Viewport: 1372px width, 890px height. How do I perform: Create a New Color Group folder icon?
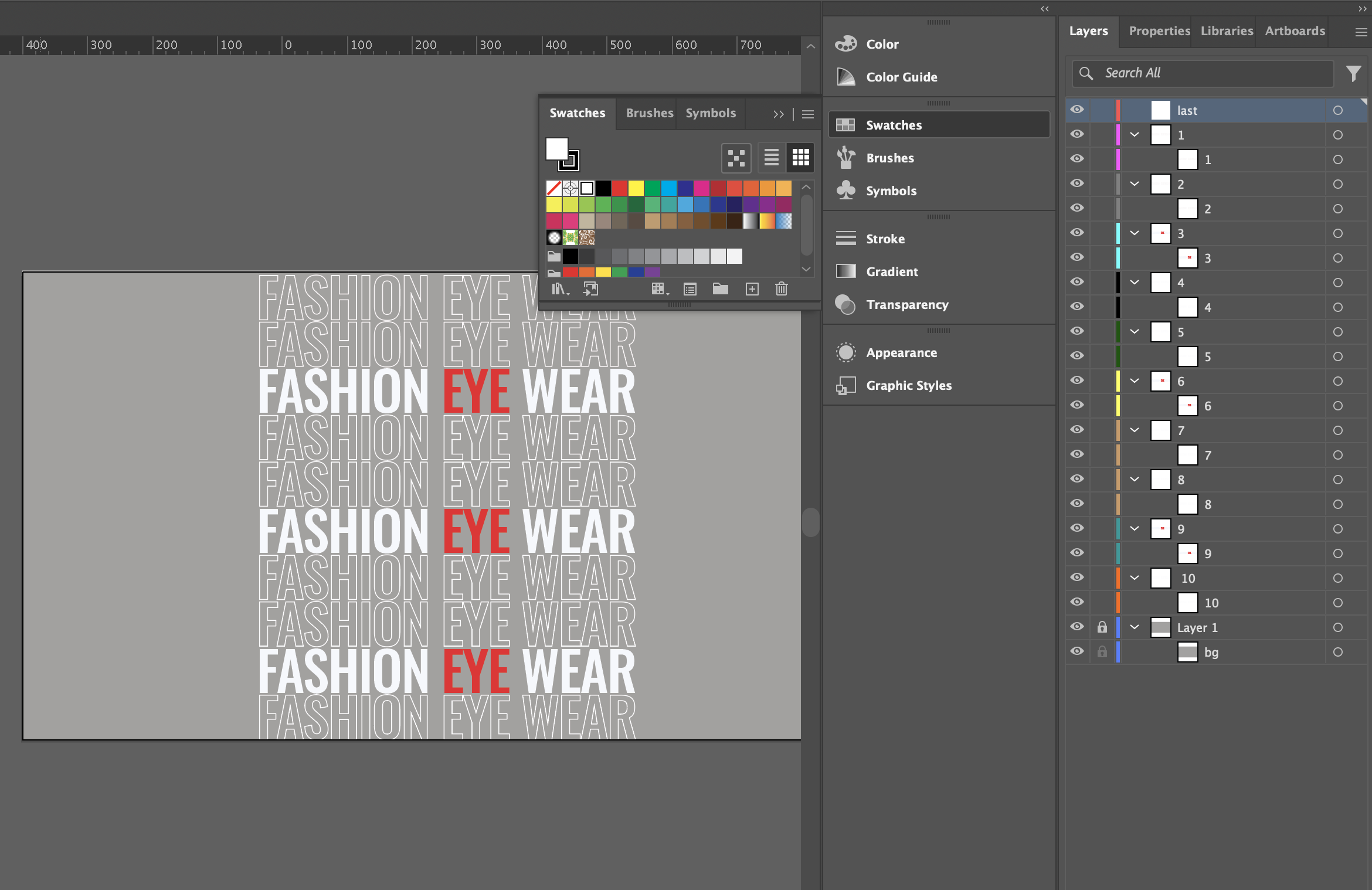coord(720,289)
